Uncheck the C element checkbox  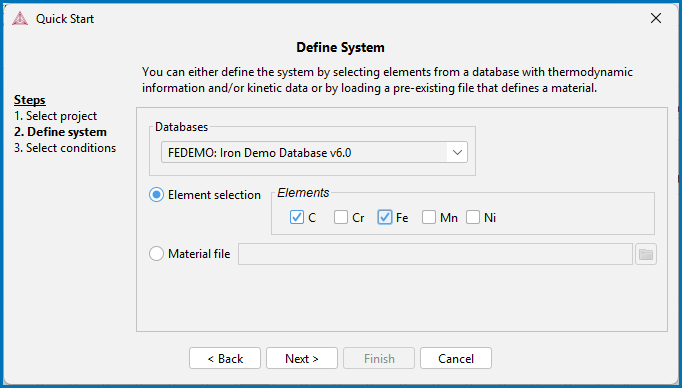[297, 217]
